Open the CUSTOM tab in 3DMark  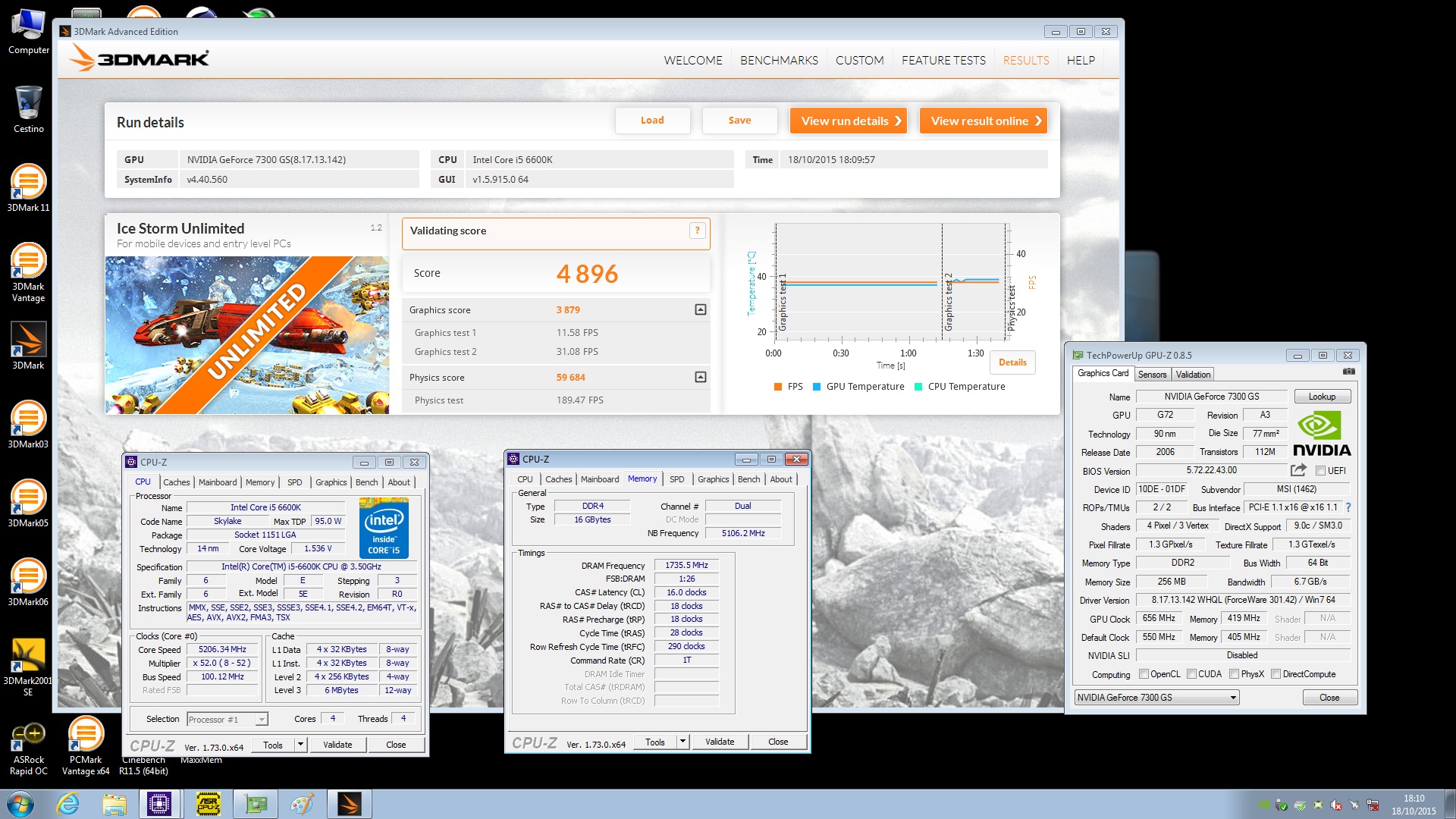click(859, 60)
